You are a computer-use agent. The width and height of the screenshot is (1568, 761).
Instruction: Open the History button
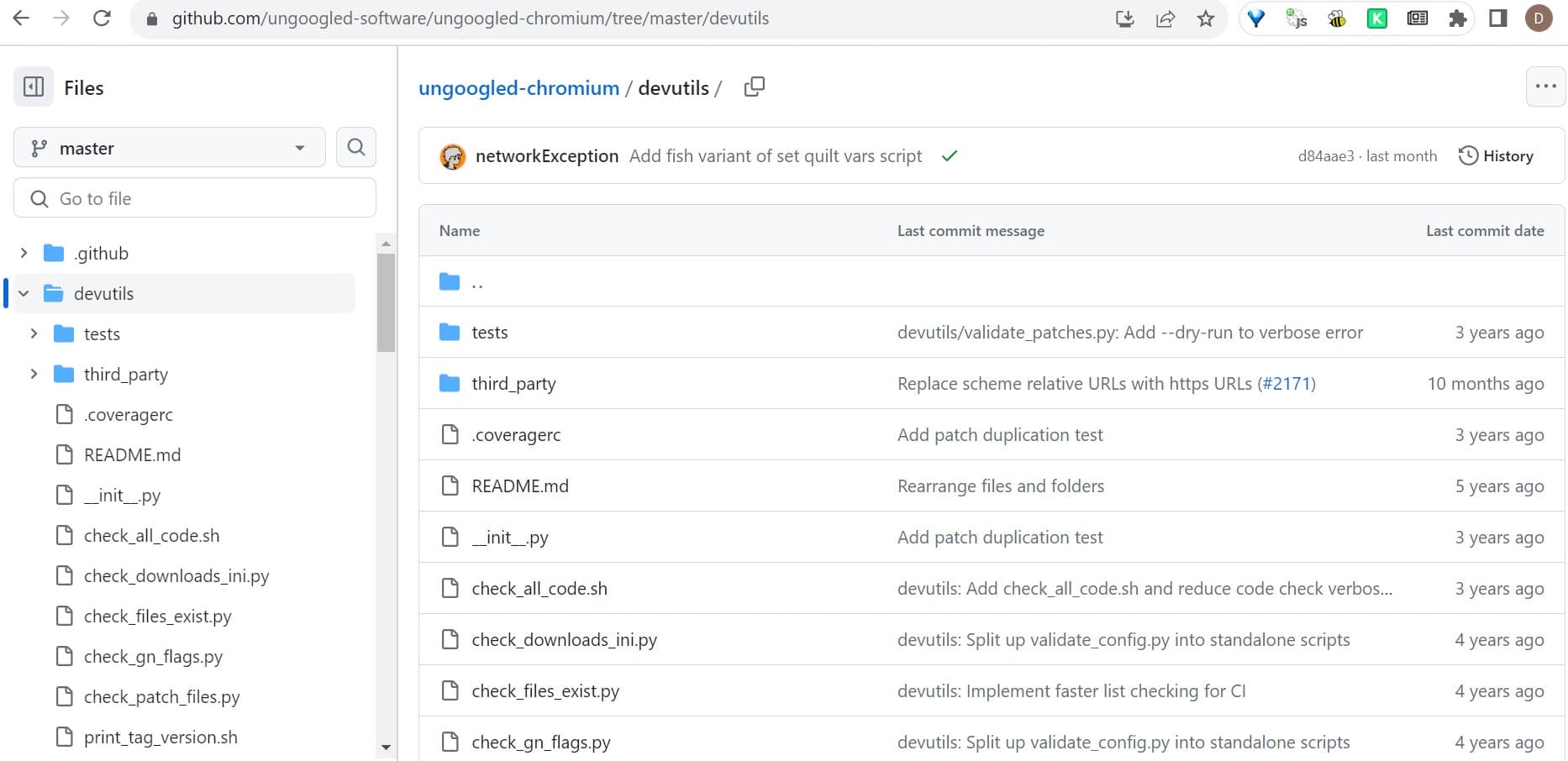click(1496, 156)
